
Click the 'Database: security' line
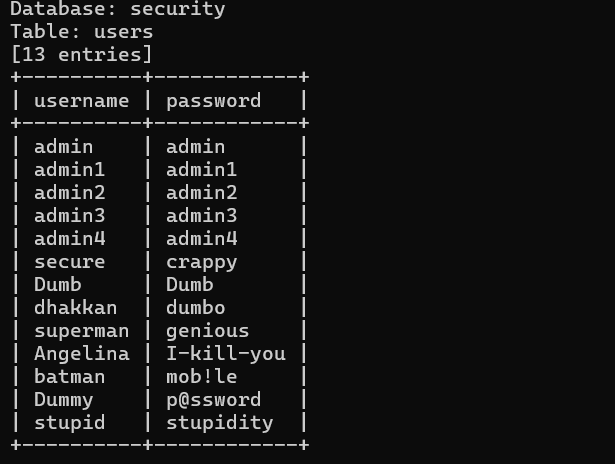pos(118,9)
